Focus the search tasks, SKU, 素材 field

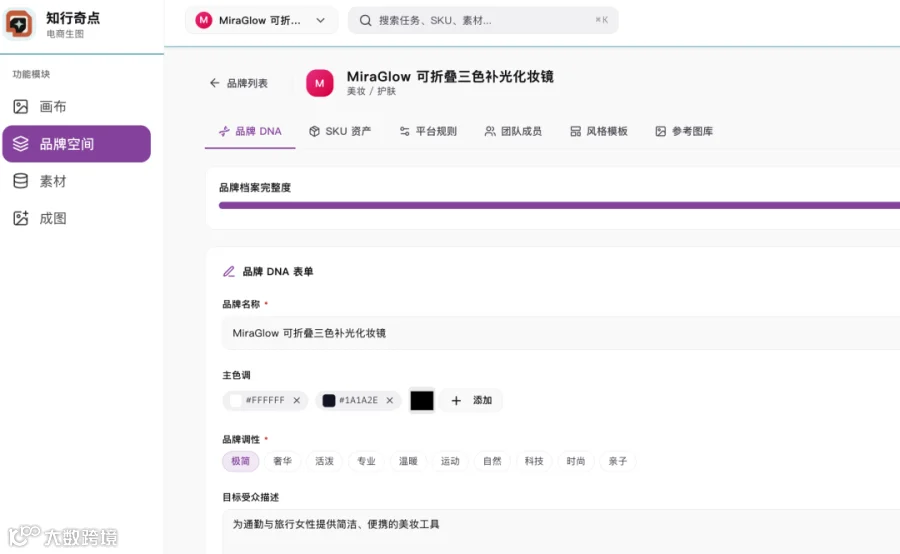483,20
